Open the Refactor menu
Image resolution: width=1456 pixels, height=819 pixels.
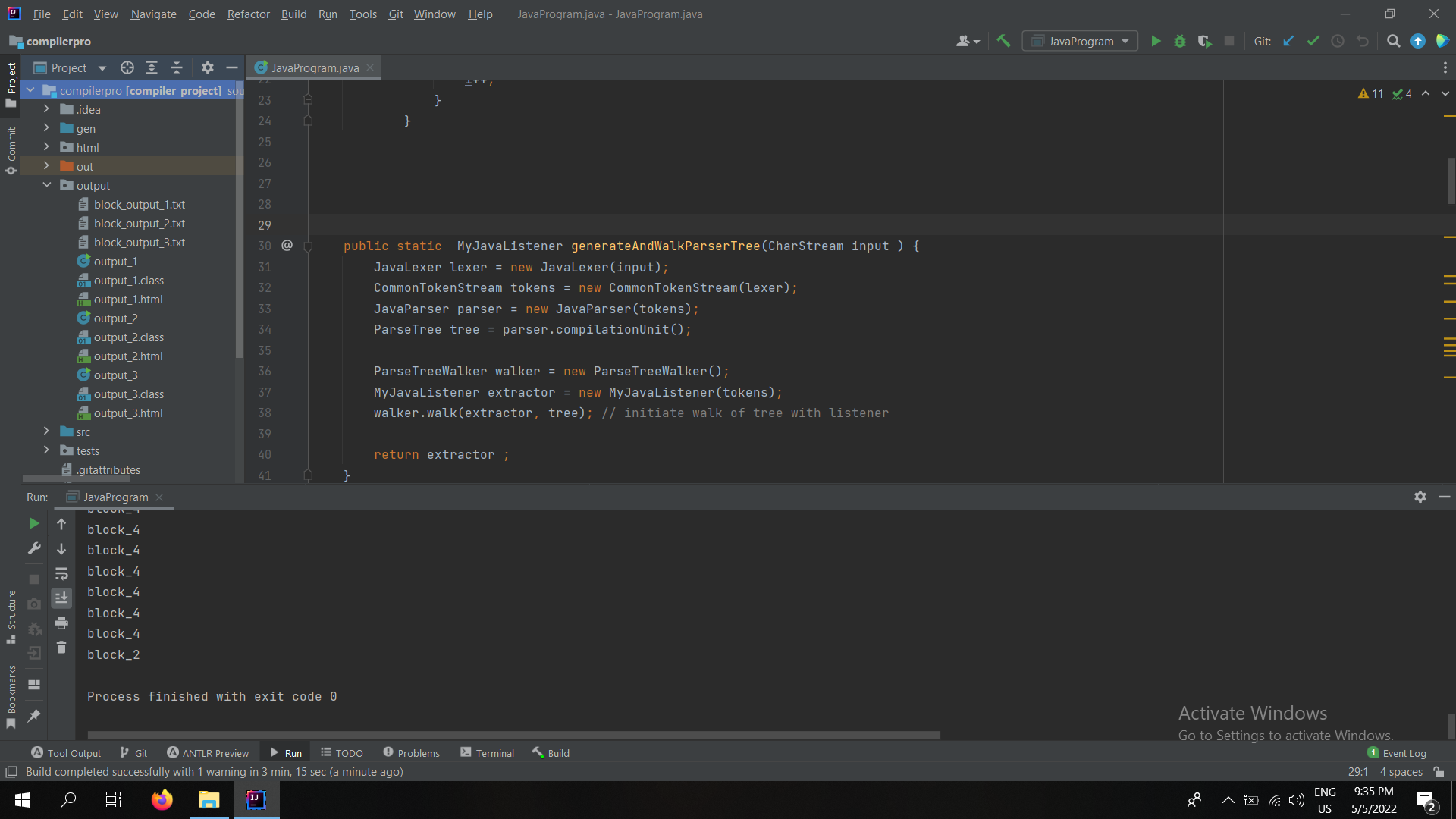point(248,14)
